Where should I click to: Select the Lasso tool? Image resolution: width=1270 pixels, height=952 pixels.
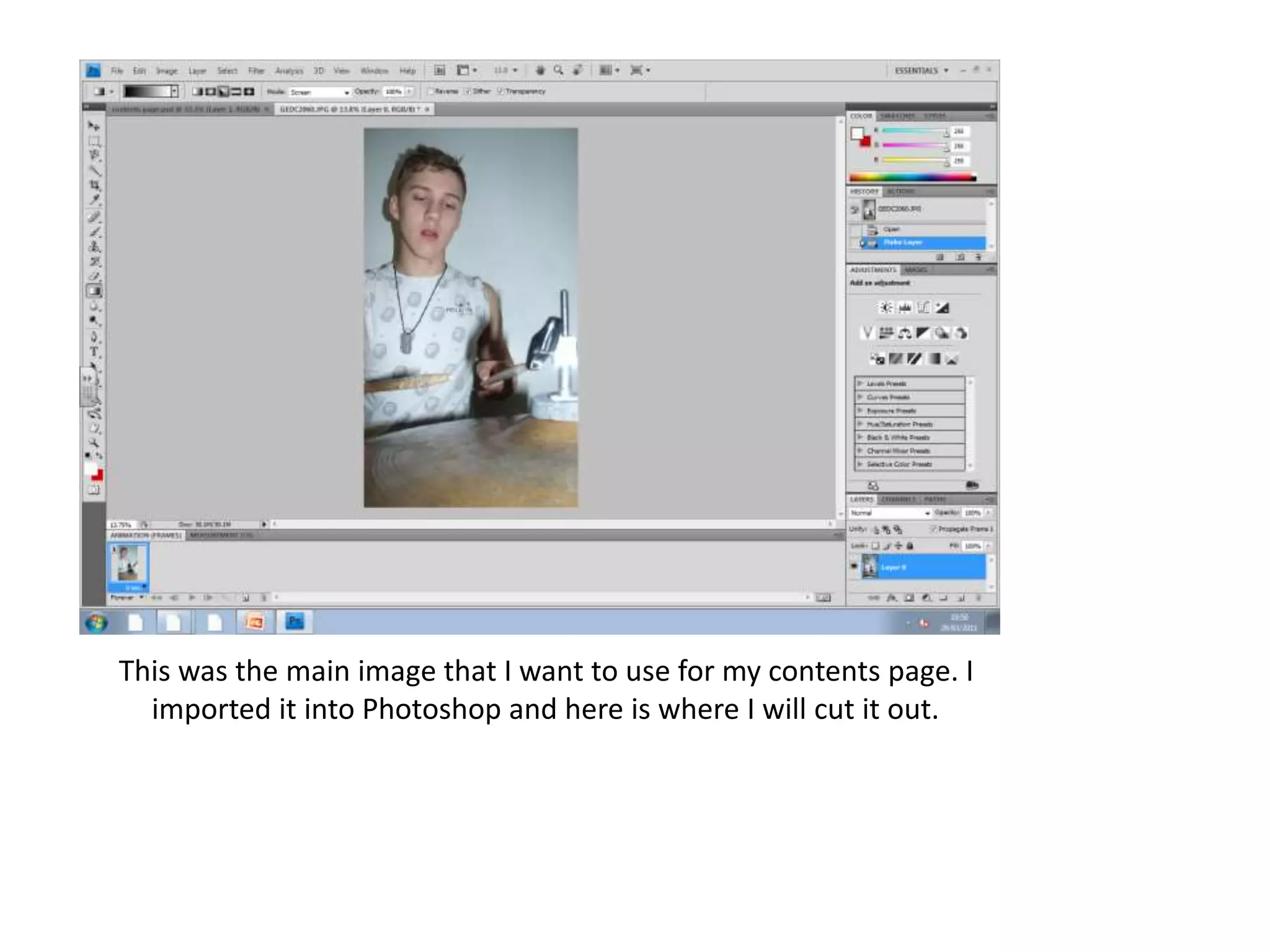94,156
